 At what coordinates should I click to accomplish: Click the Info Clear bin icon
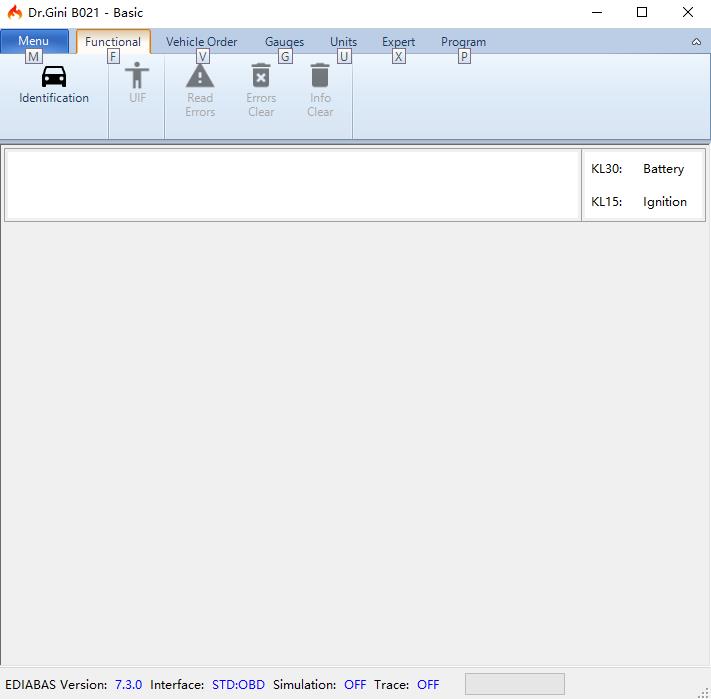320,75
